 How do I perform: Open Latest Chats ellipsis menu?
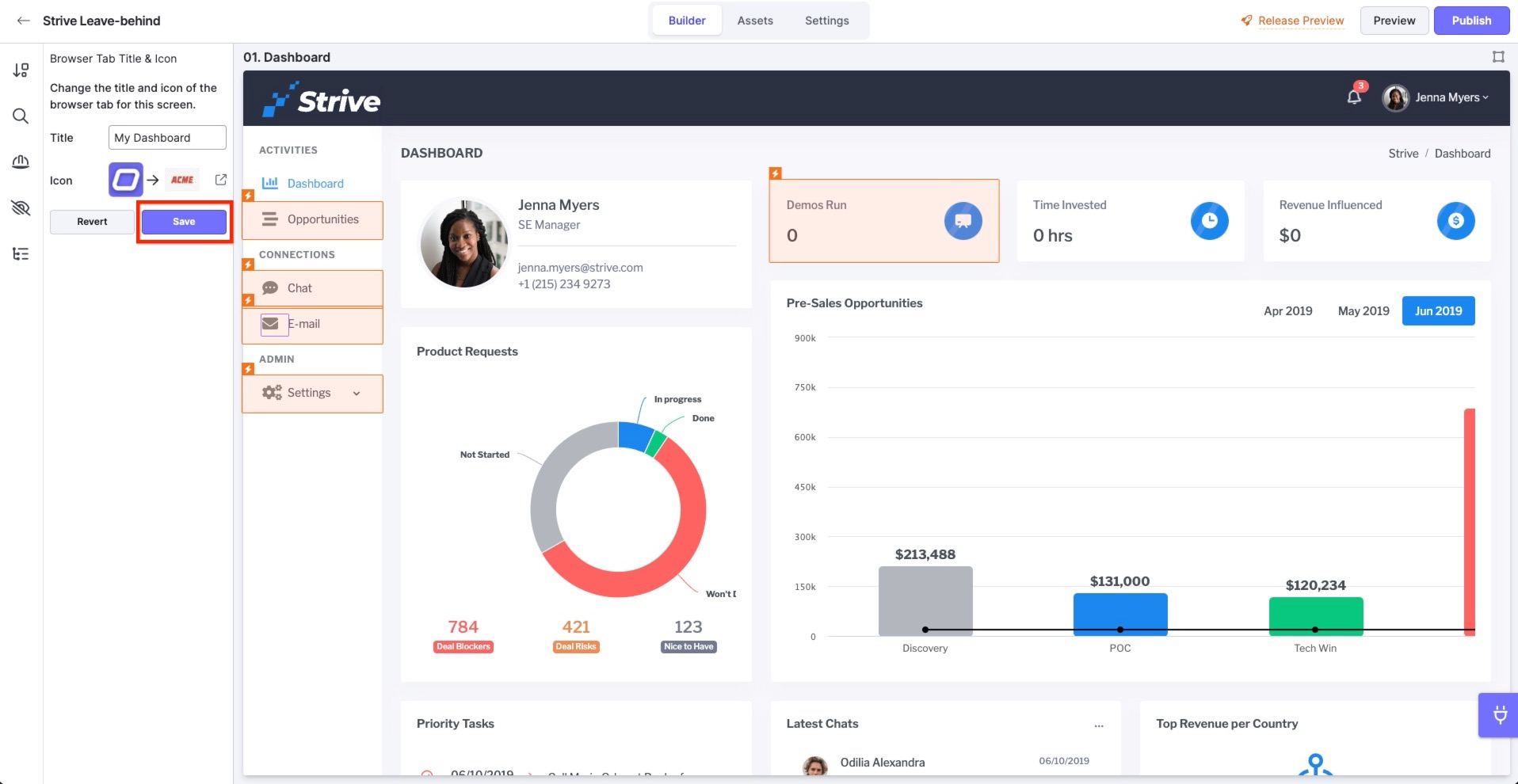click(1099, 725)
